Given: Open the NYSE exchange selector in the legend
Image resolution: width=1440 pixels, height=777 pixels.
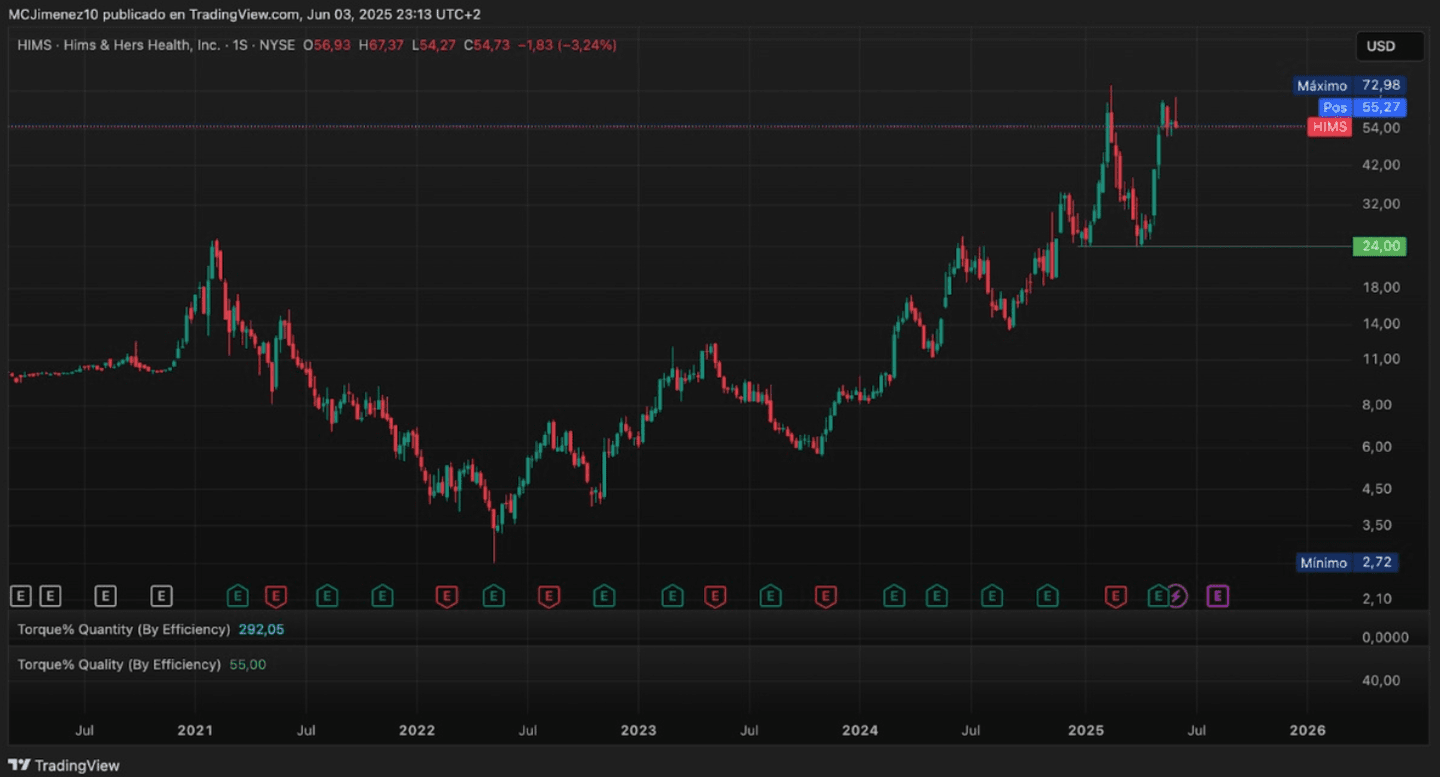Looking at the screenshot, I should [x=280, y=45].
